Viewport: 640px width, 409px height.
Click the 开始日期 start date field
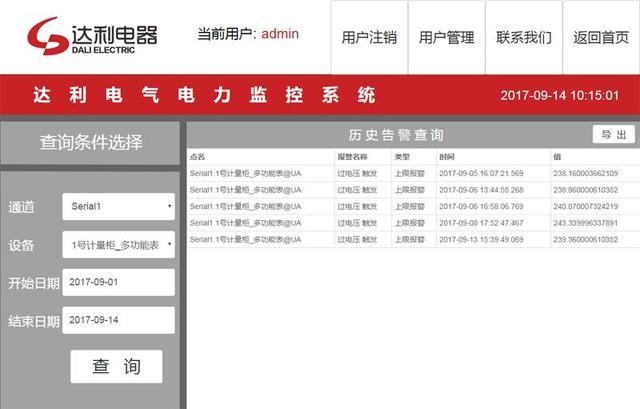click(118, 283)
